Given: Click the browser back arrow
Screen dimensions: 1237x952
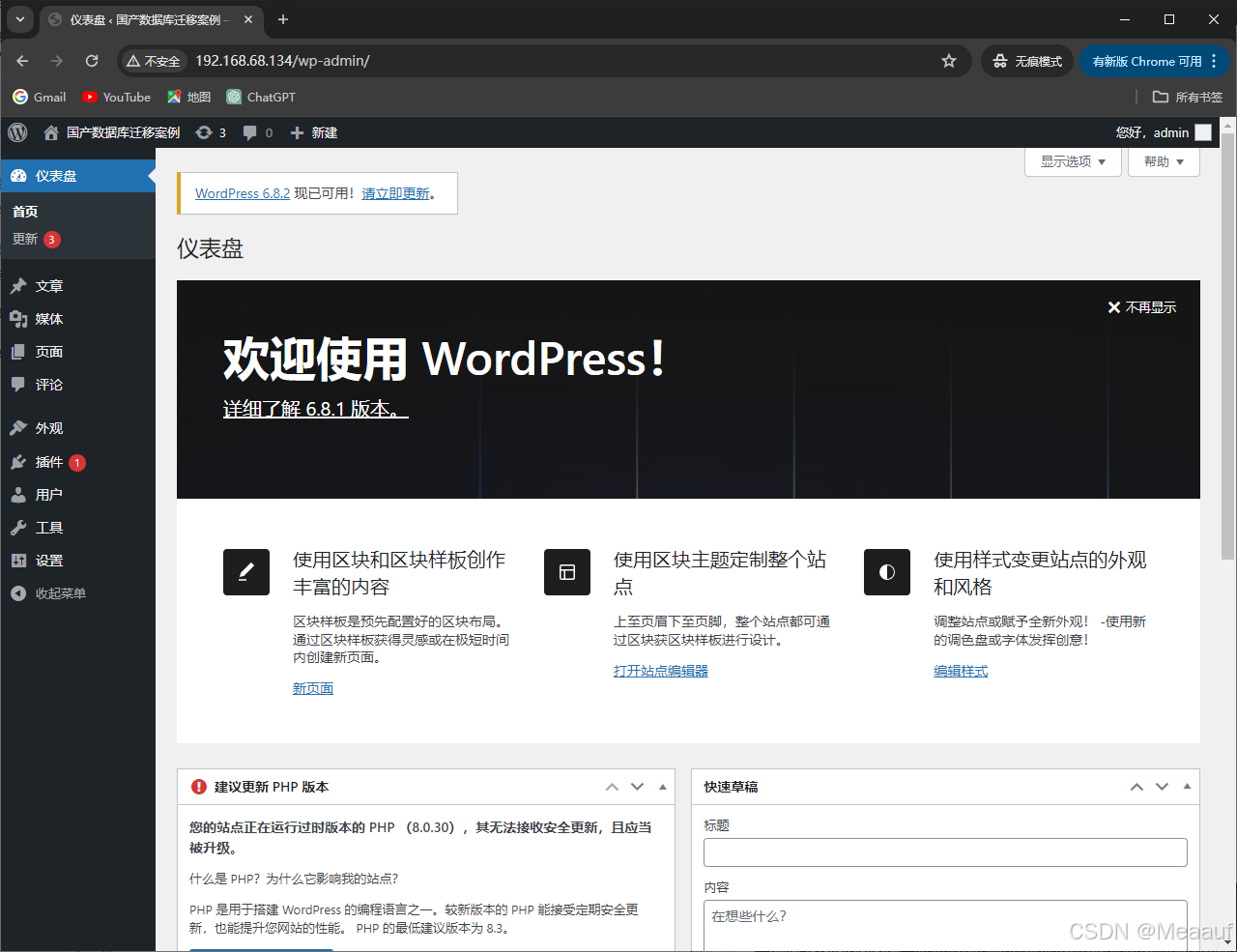Looking at the screenshot, I should pos(22,61).
